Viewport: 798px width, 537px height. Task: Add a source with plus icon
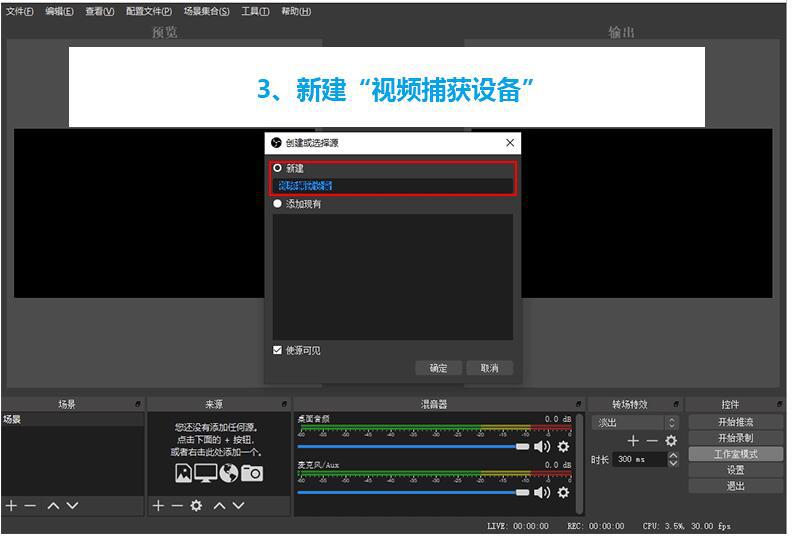coord(158,505)
